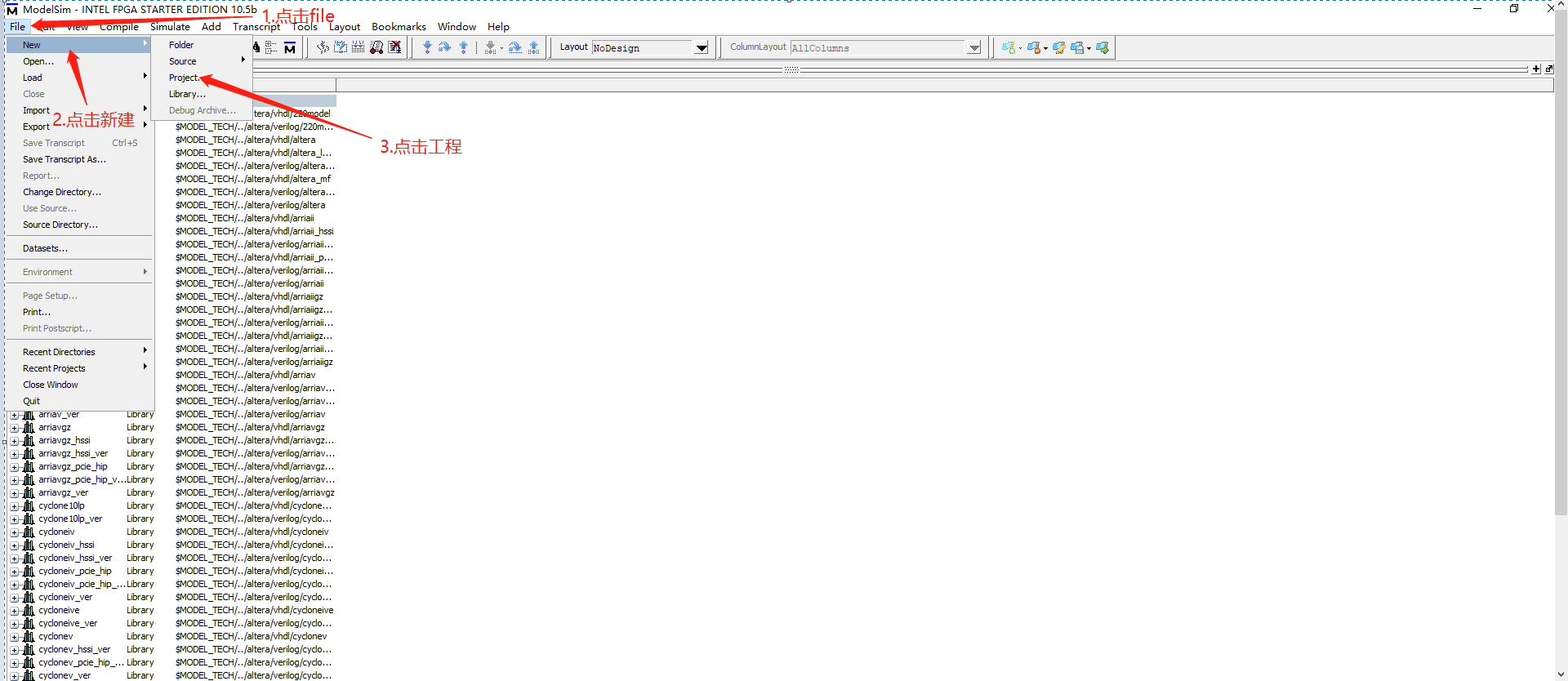
Task: Select Open... in the File menu
Action: pos(79,61)
